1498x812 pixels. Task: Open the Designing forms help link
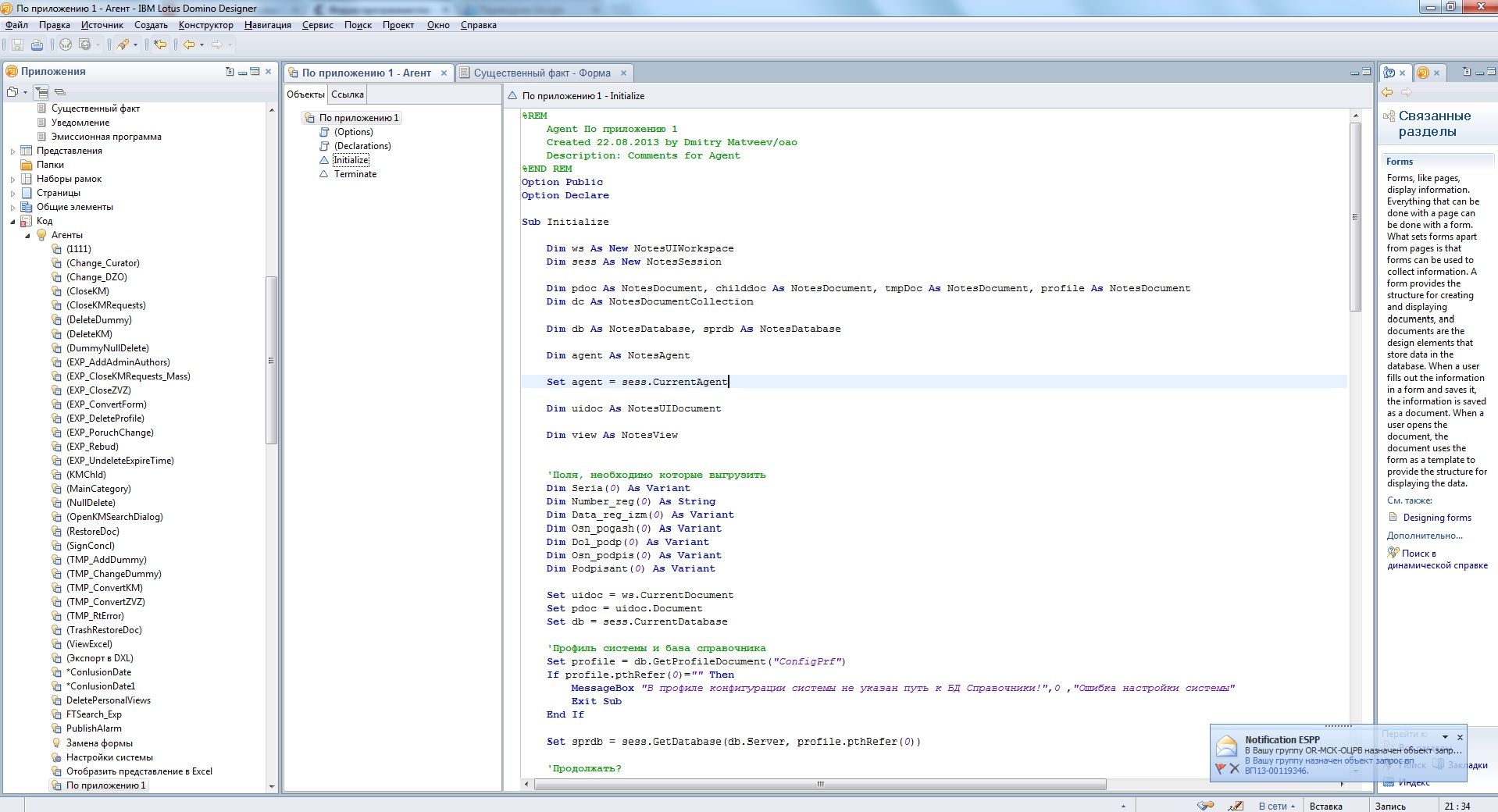(x=1436, y=518)
